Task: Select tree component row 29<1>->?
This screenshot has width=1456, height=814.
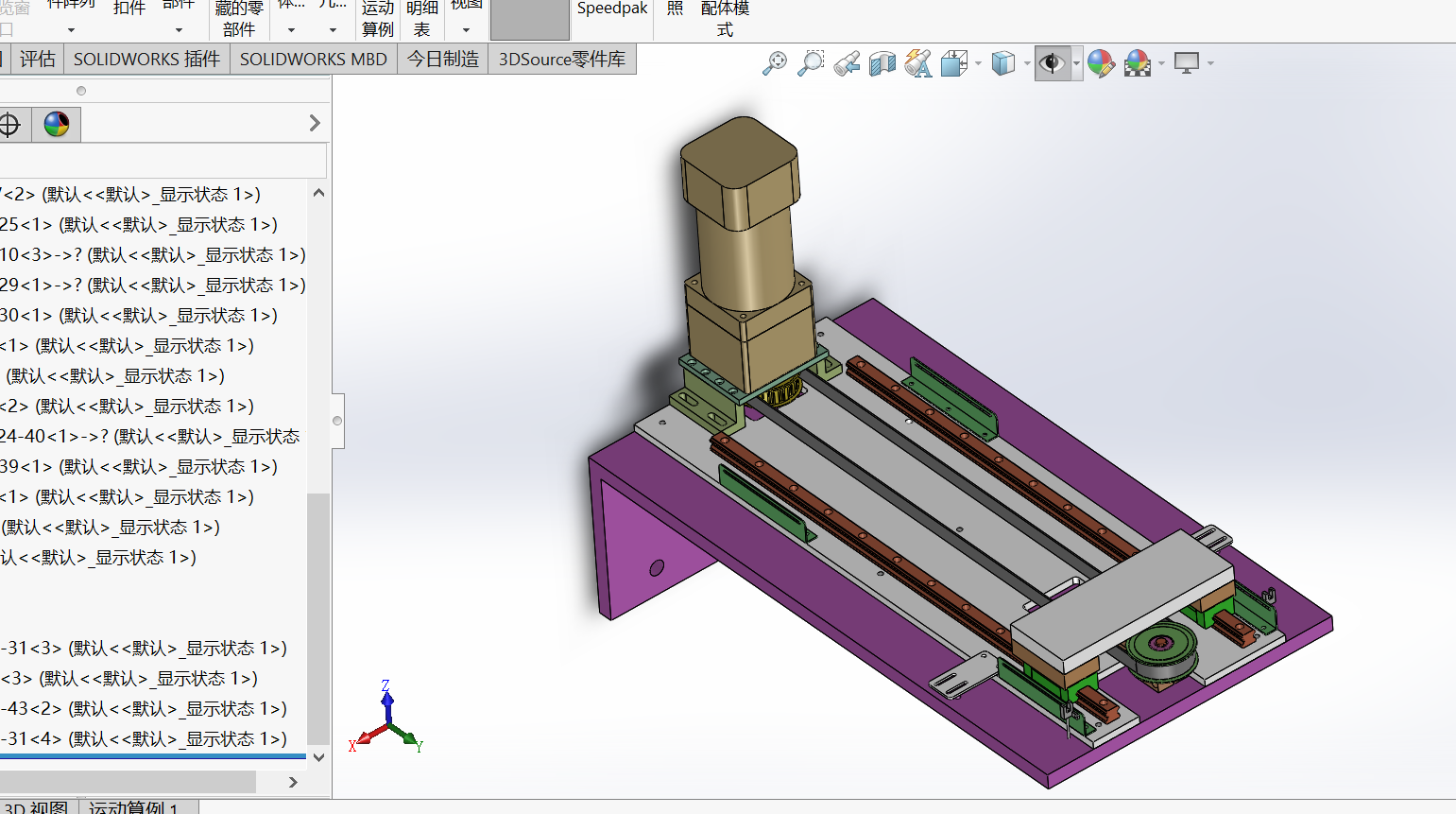Action: pyautogui.click(x=153, y=286)
